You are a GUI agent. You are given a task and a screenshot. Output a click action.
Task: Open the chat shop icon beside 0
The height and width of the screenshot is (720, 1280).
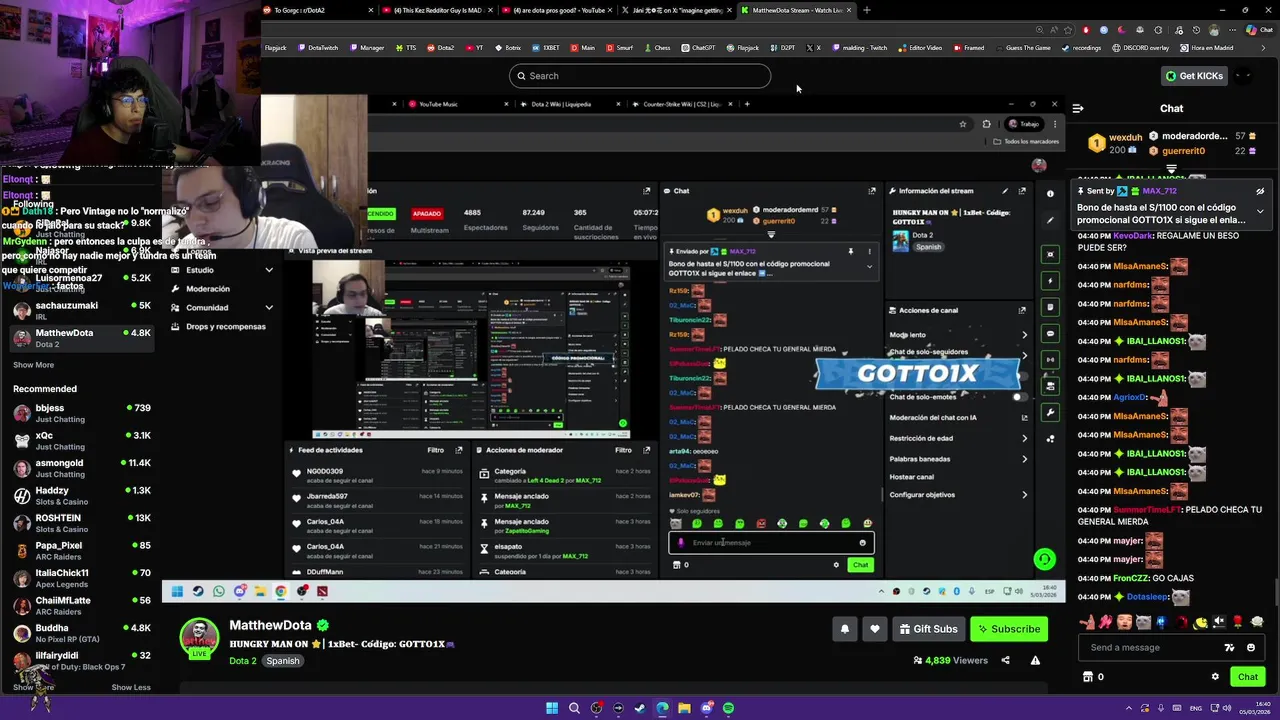pyautogui.click(x=1088, y=677)
